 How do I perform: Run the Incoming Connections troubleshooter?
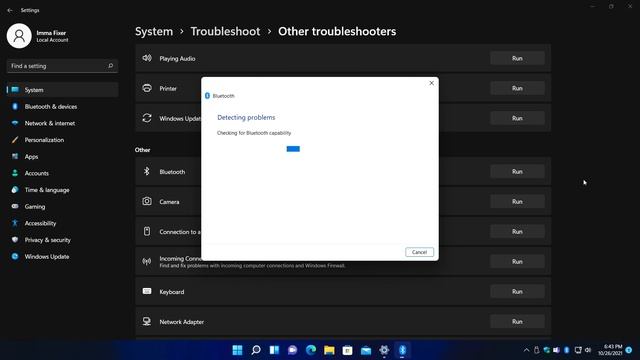[517, 262]
